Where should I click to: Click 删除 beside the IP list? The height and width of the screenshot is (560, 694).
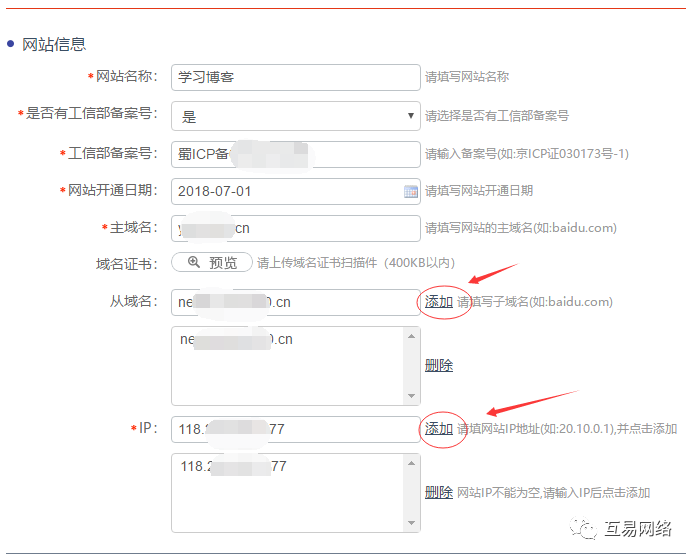click(x=439, y=492)
